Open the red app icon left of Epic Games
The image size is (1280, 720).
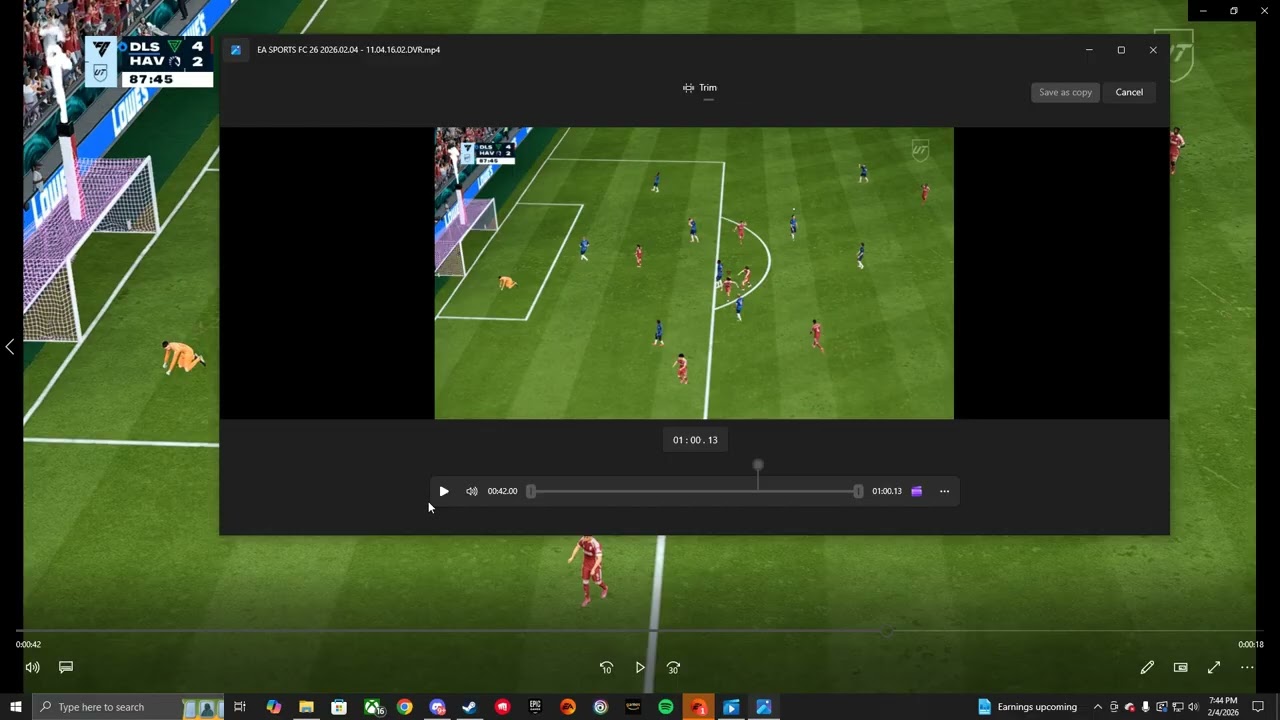pyautogui.click(x=502, y=707)
